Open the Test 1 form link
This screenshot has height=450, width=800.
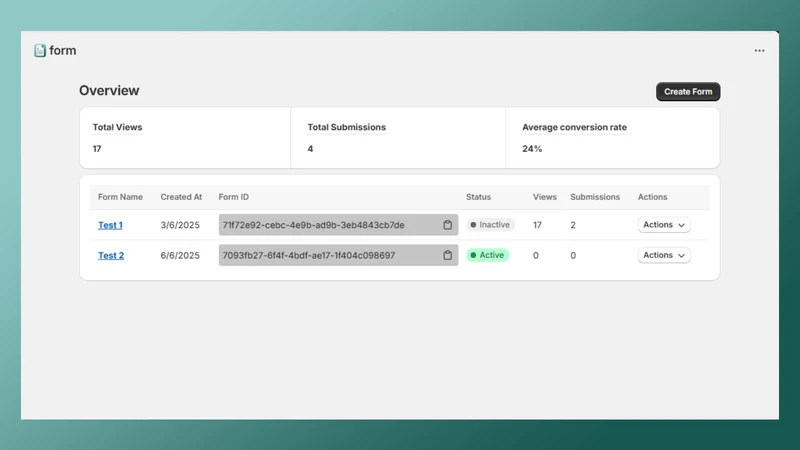[110, 225]
